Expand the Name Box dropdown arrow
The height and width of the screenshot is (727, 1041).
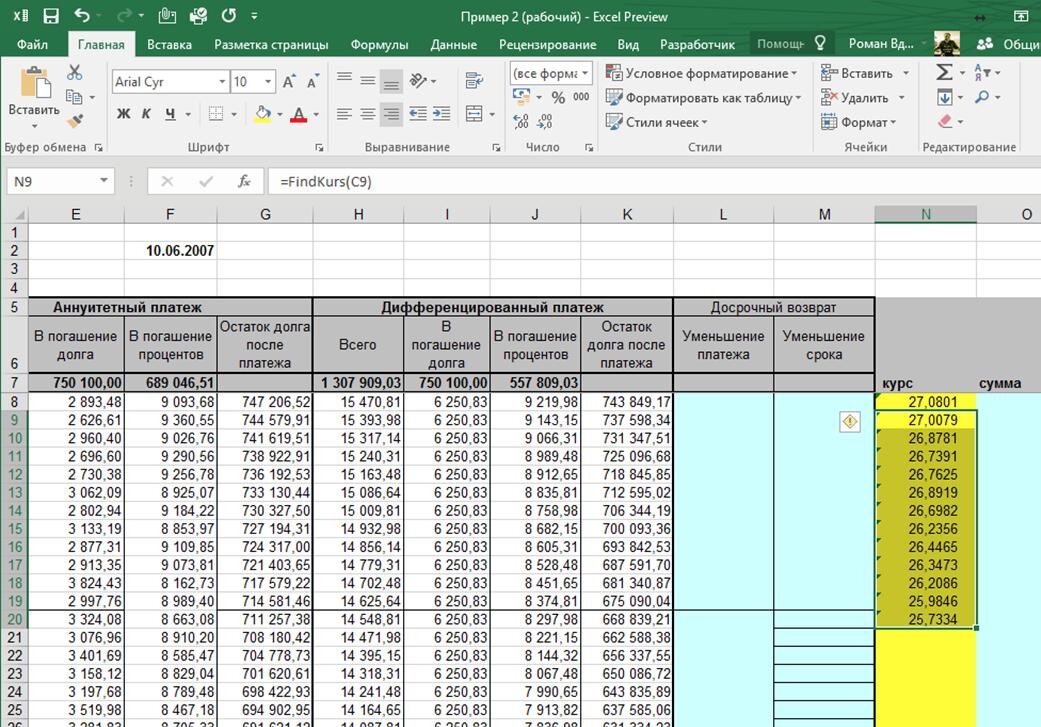[x=104, y=181]
